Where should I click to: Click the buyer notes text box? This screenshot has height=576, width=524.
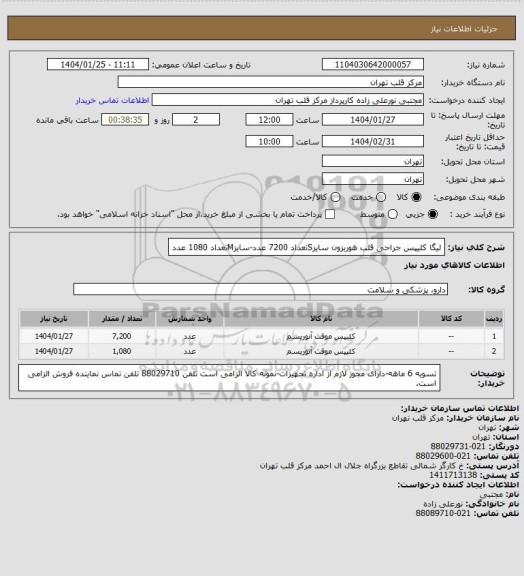pyautogui.click(x=229, y=378)
